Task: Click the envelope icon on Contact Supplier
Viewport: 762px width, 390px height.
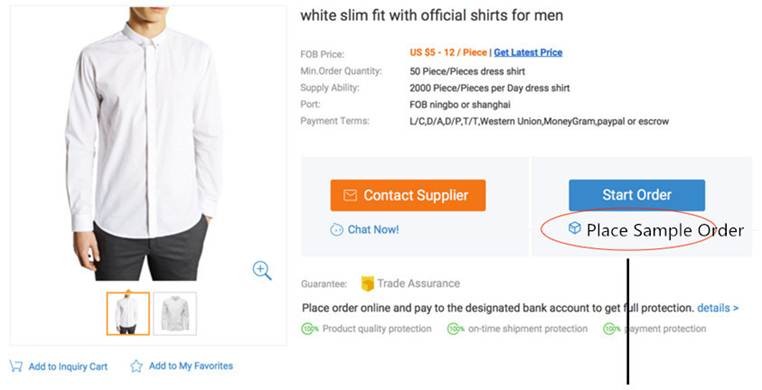Action: click(x=350, y=195)
